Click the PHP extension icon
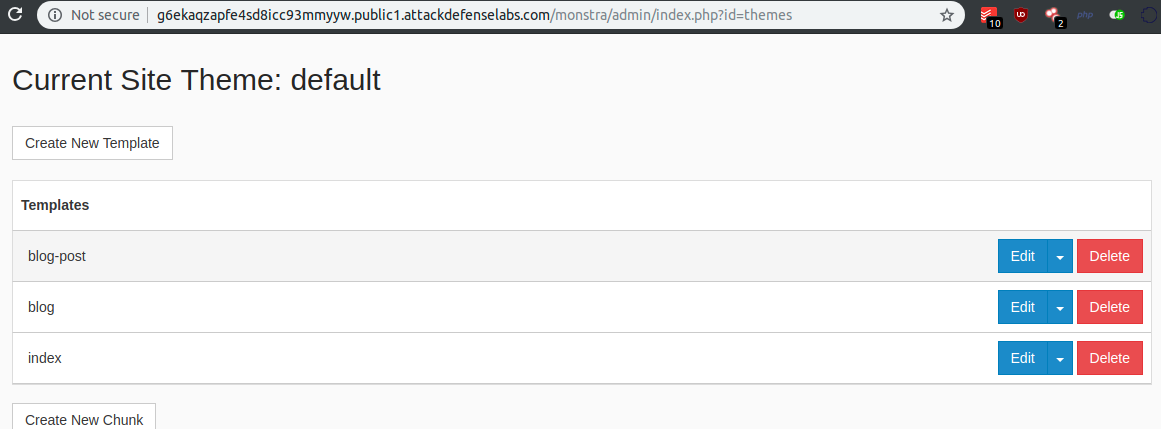The width and height of the screenshot is (1161, 429). point(1085,15)
